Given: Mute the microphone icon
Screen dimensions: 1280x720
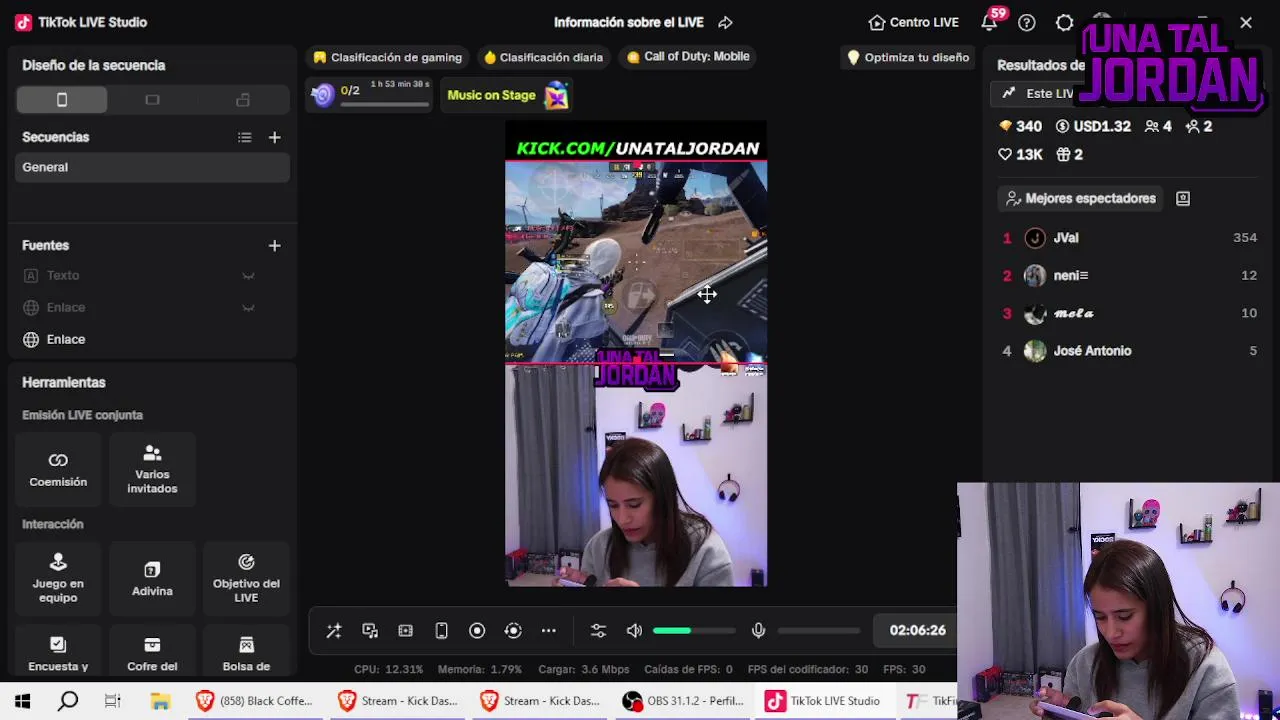Looking at the screenshot, I should pyautogui.click(x=758, y=630).
